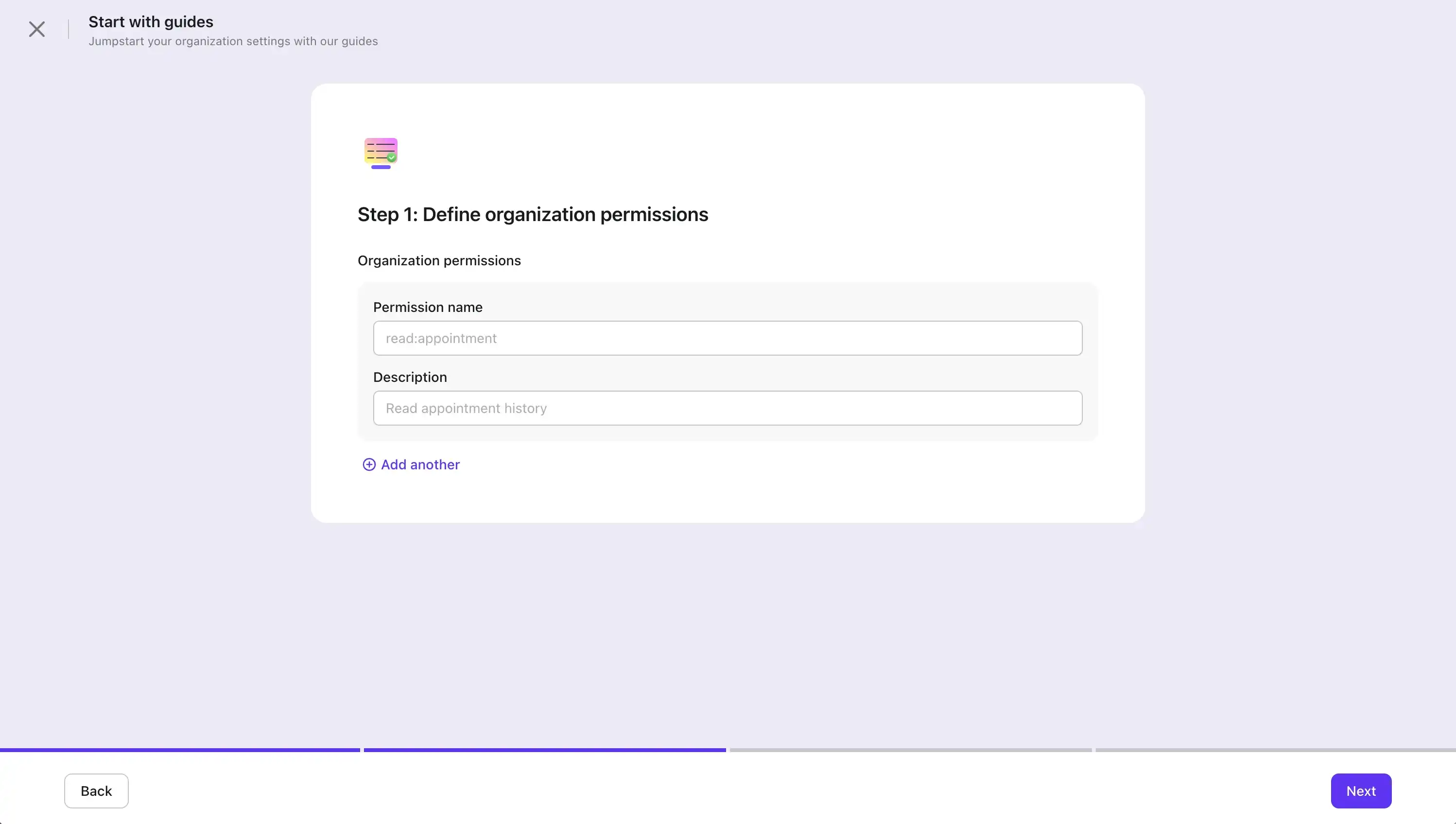This screenshot has height=824, width=1456.
Task: Close the Start with guides wizard
Action: tap(37, 29)
